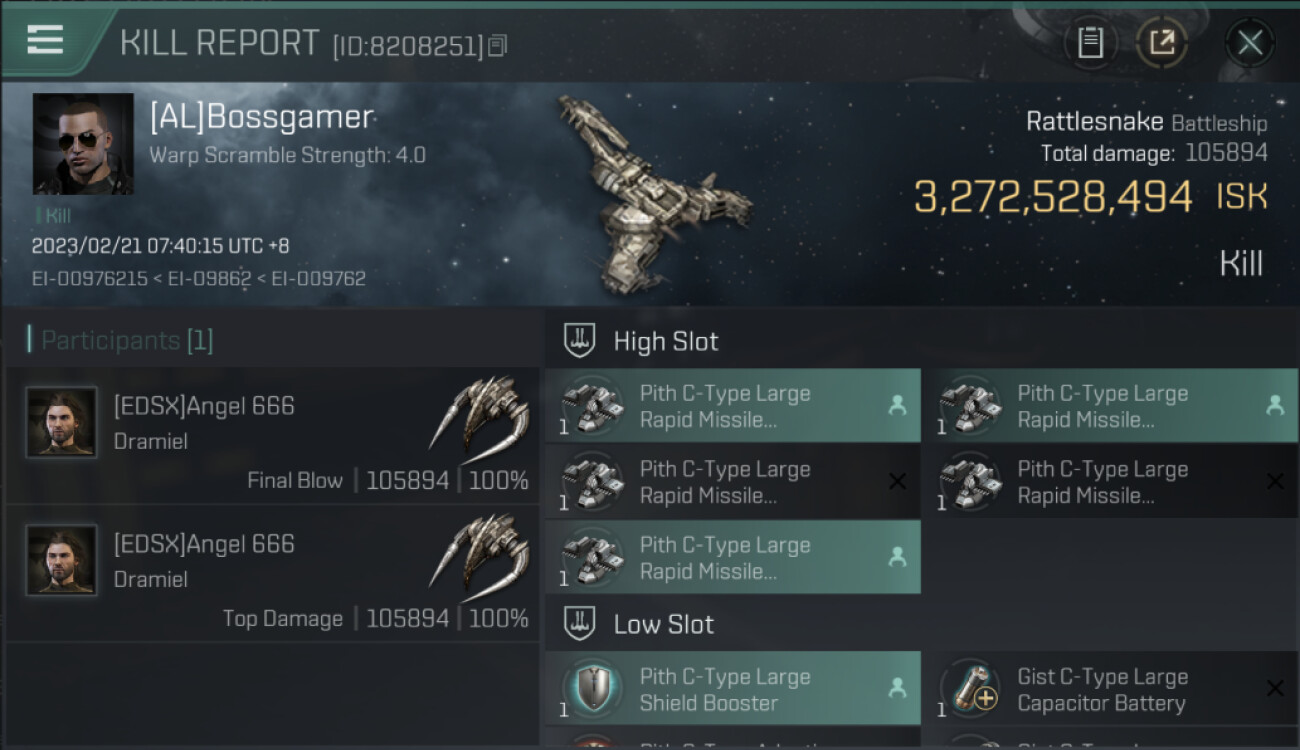Click the X mark on the destroyed Capacitor Battery
This screenshot has width=1300, height=750.
click(1275, 689)
